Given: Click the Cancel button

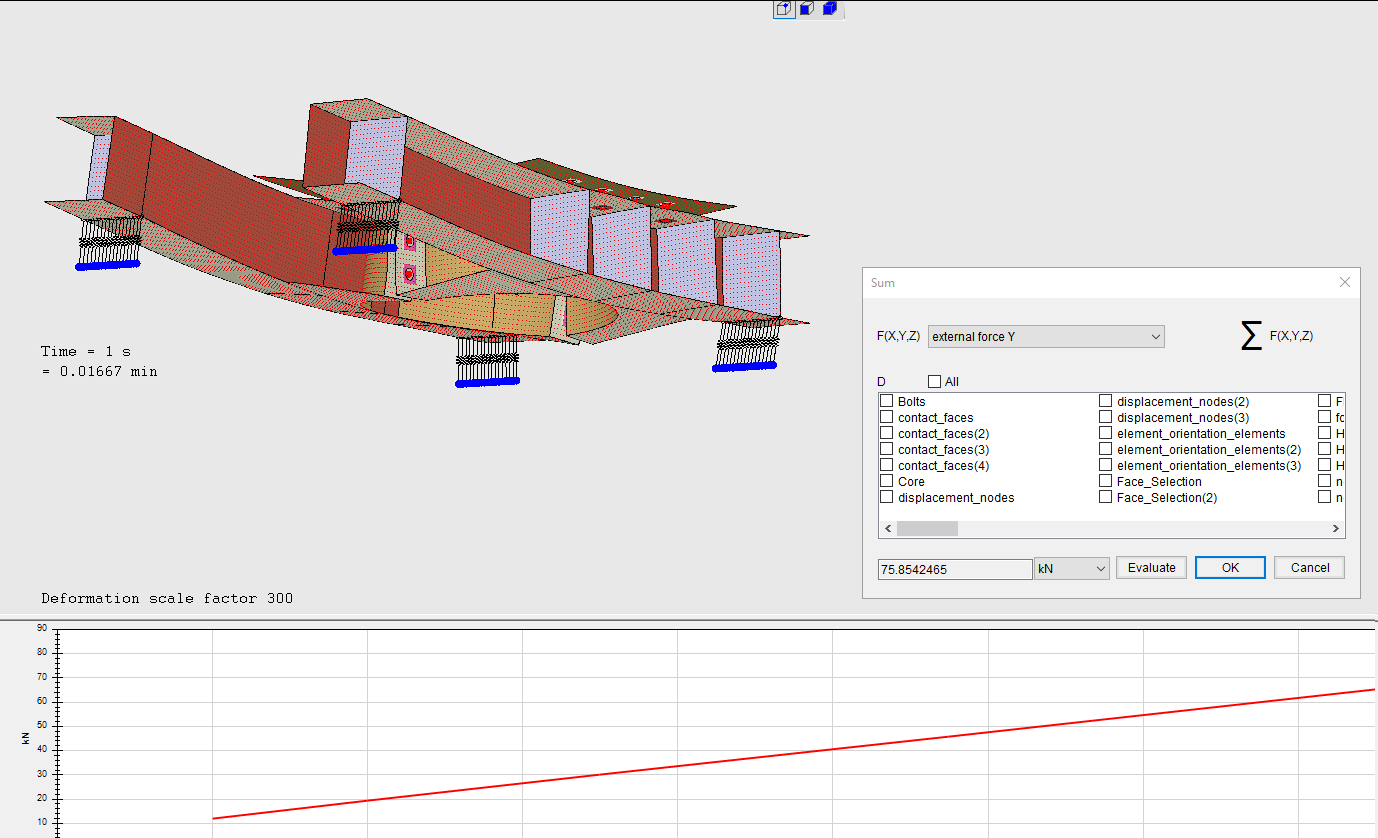Looking at the screenshot, I should pos(1309,568).
